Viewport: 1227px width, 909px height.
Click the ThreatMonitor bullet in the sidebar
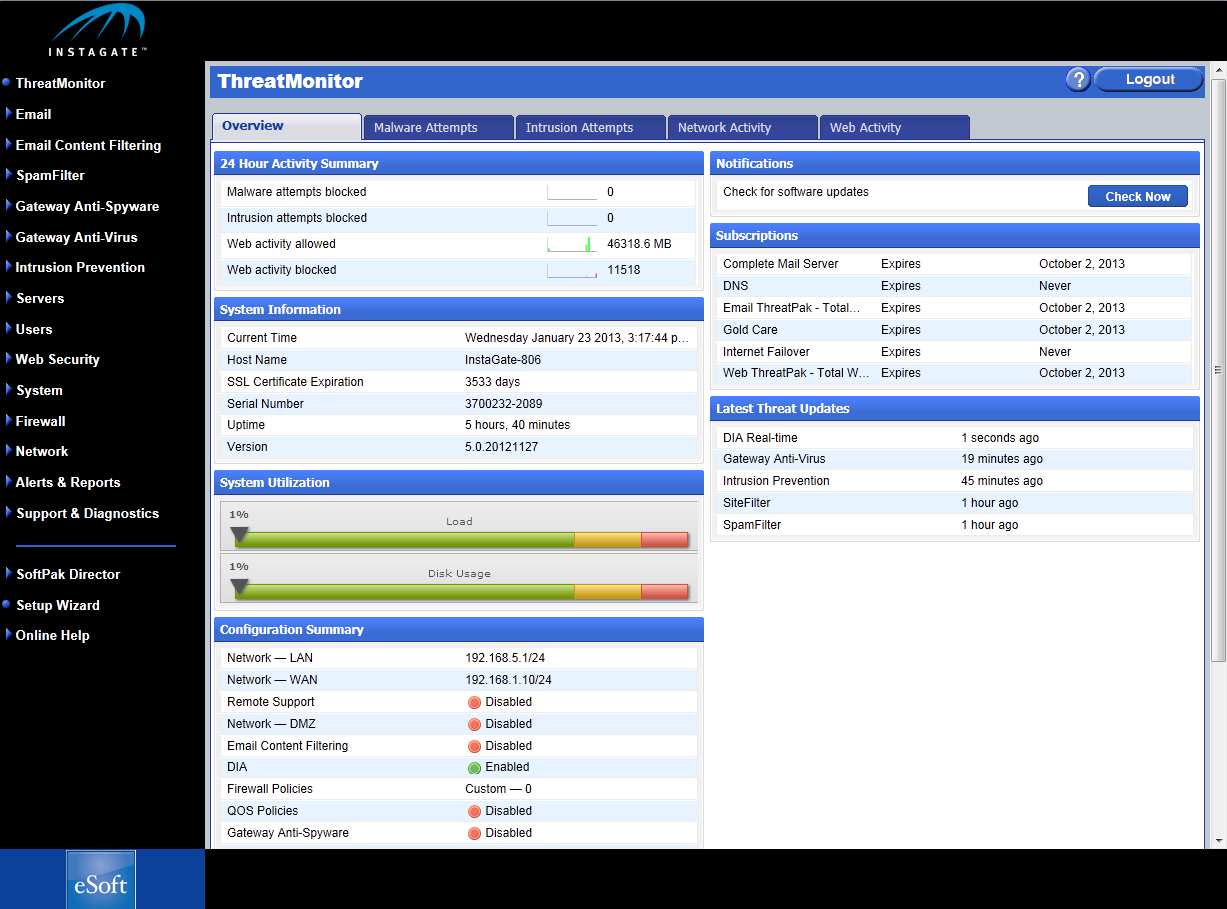click(7, 83)
